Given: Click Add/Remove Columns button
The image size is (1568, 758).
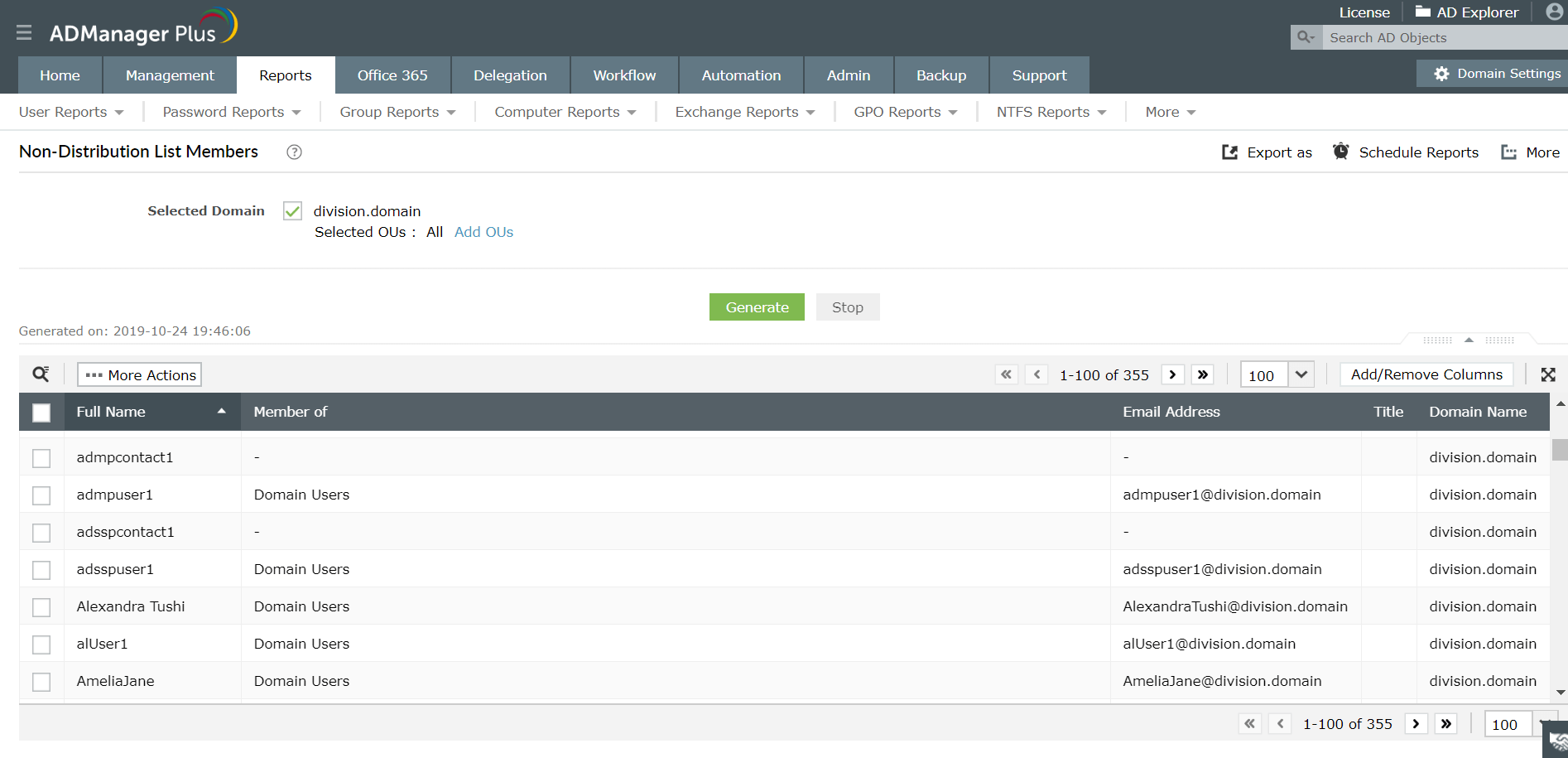Looking at the screenshot, I should (x=1426, y=374).
